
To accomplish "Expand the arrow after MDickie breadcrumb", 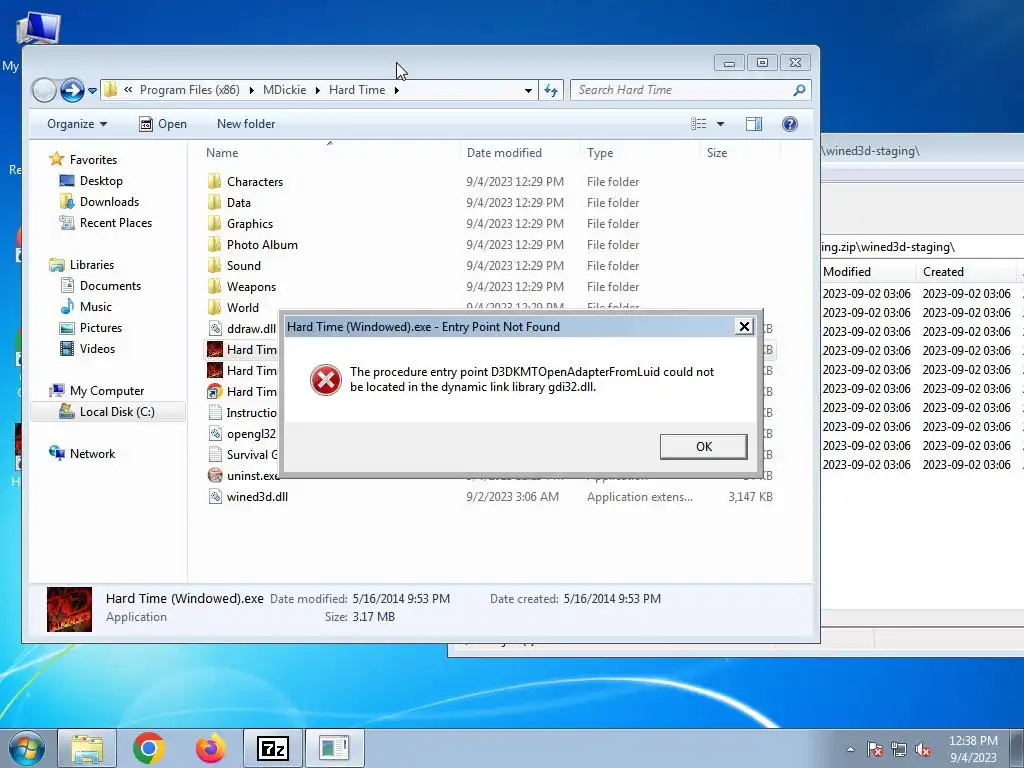I will [317, 90].
